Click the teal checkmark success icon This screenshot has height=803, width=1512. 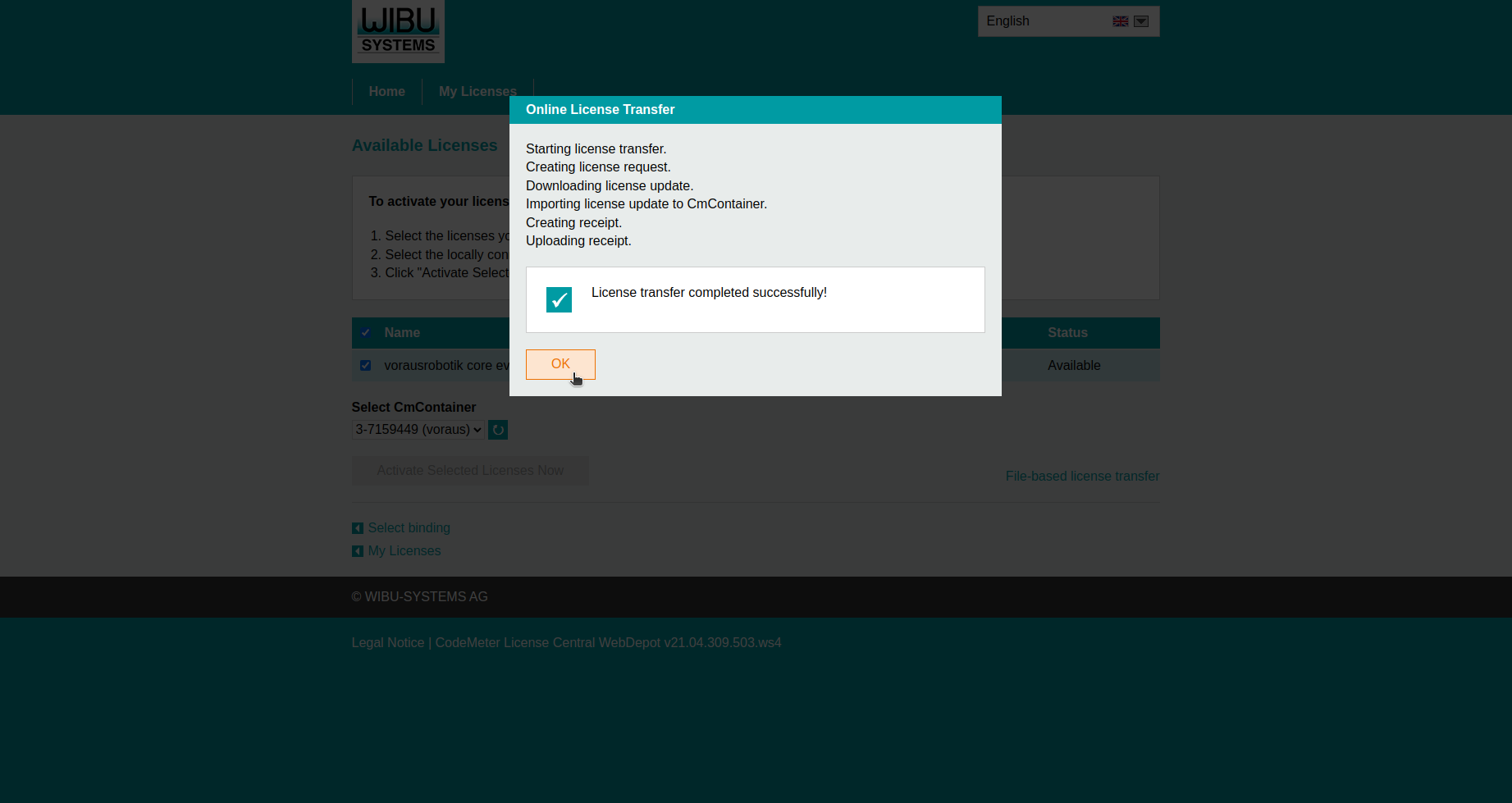point(559,299)
